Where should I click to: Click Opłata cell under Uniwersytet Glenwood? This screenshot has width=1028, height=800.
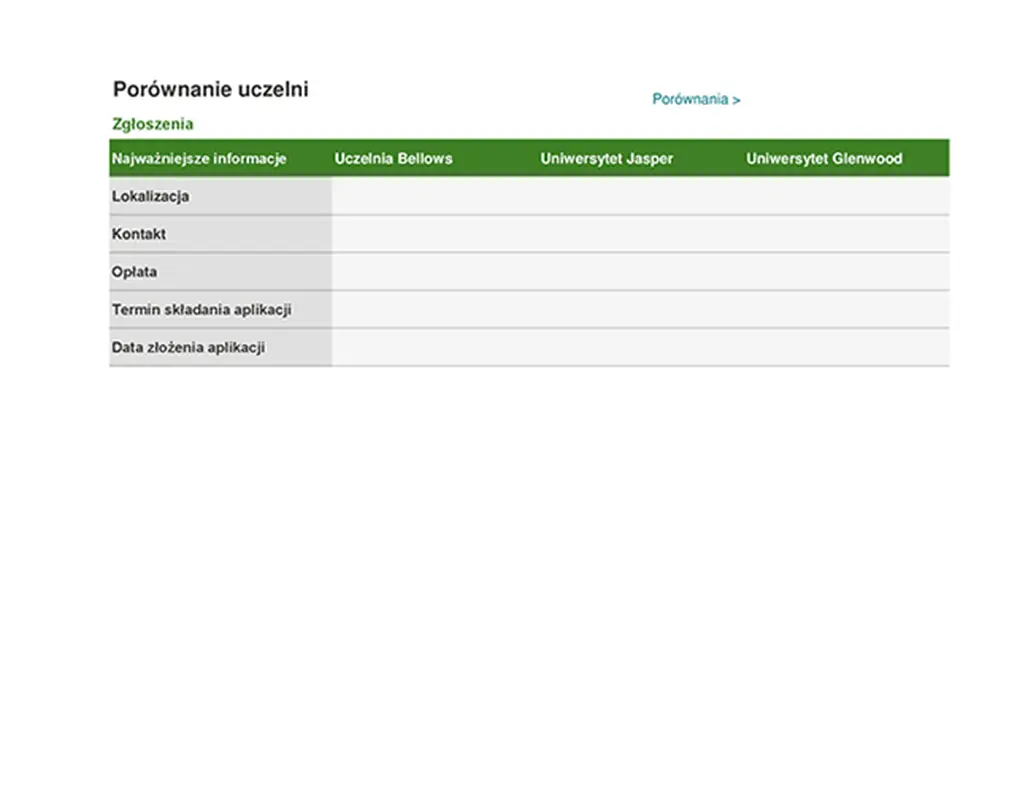coord(846,272)
